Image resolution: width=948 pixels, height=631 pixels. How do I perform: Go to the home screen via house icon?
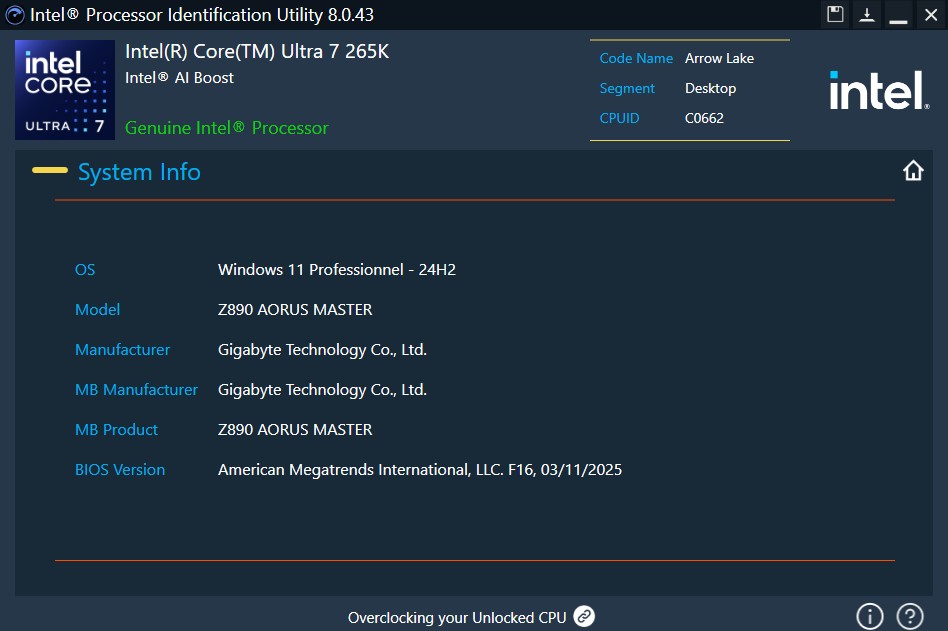(x=912, y=171)
